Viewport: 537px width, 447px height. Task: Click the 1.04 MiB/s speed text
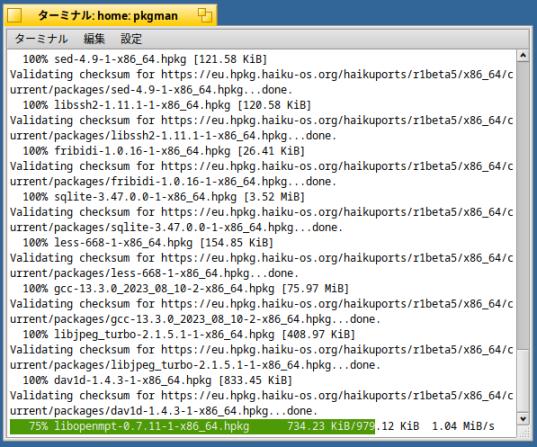(x=463, y=426)
